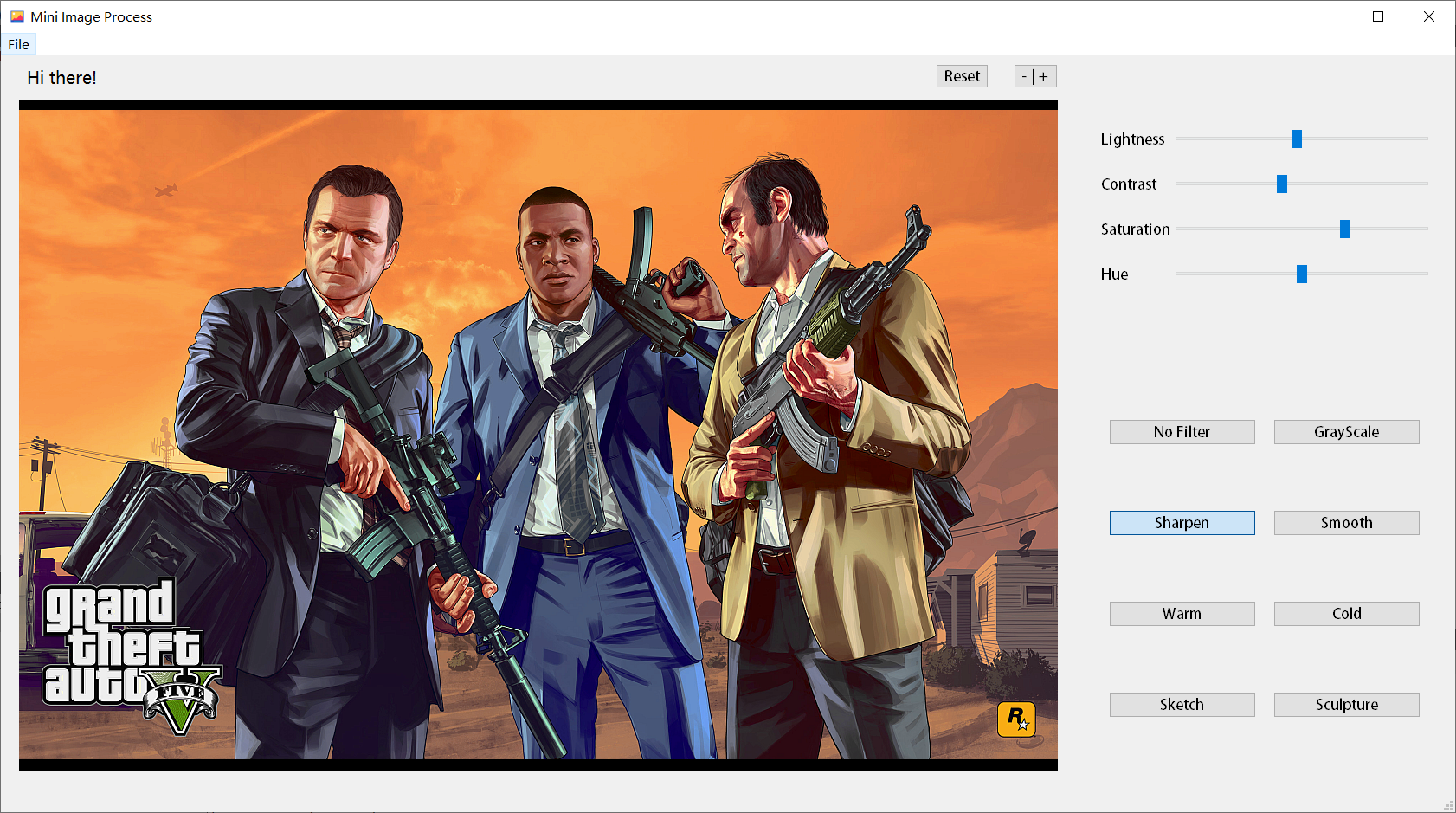Image resolution: width=1456 pixels, height=813 pixels.
Task: Close the Mini Image Process window
Action: (1429, 16)
